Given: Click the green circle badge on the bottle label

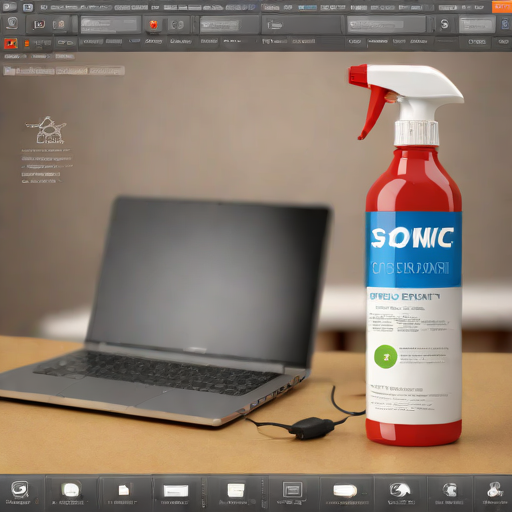Looking at the screenshot, I should tap(386, 357).
